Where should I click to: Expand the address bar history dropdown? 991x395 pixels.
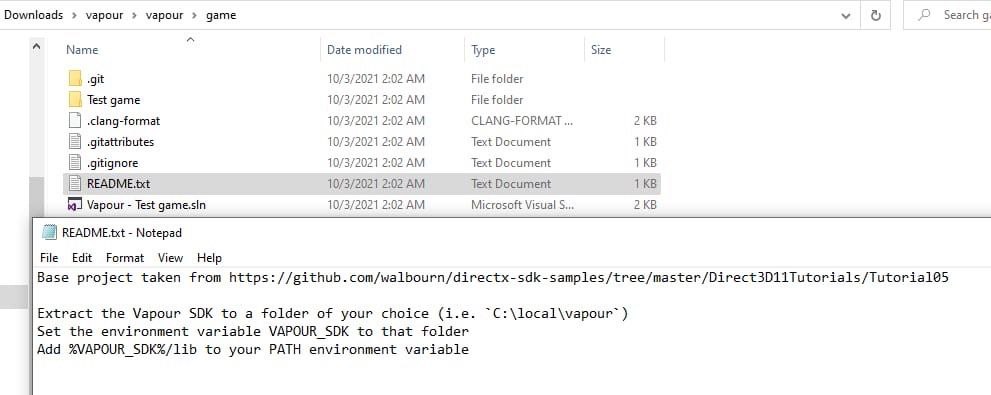coord(846,16)
